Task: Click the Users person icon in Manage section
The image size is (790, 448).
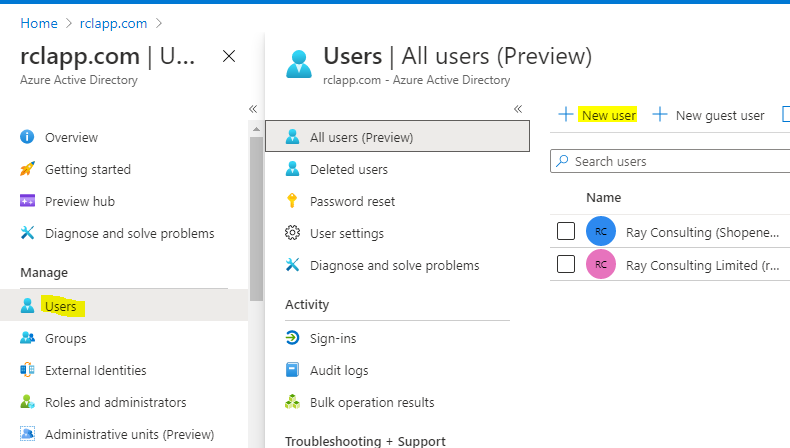Action: 27,305
